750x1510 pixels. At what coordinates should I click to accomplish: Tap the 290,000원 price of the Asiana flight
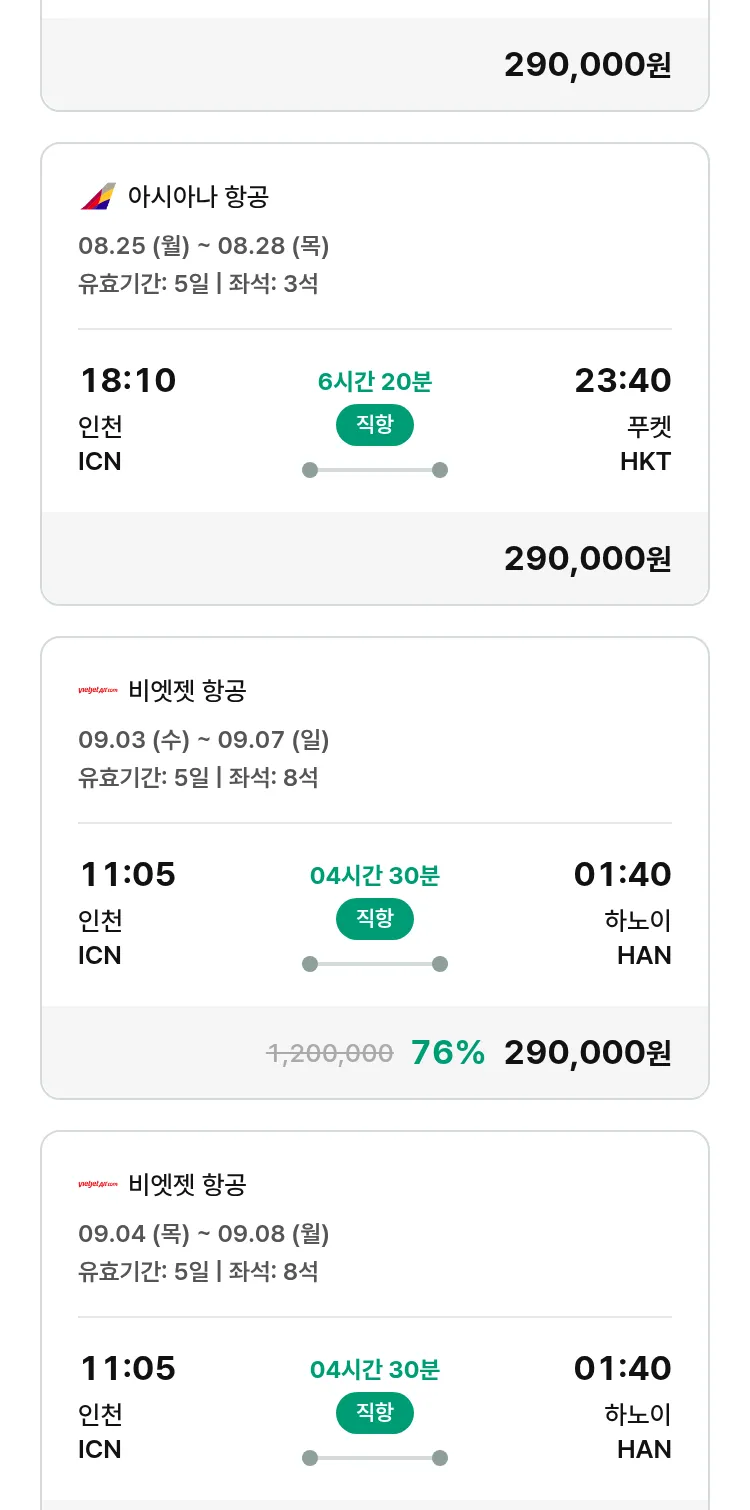coord(587,559)
